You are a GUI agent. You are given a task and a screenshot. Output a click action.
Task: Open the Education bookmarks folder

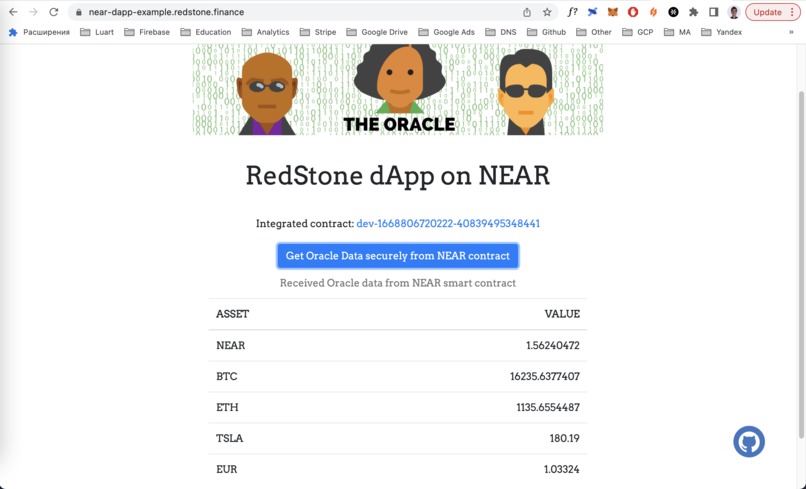[x=206, y=32]
